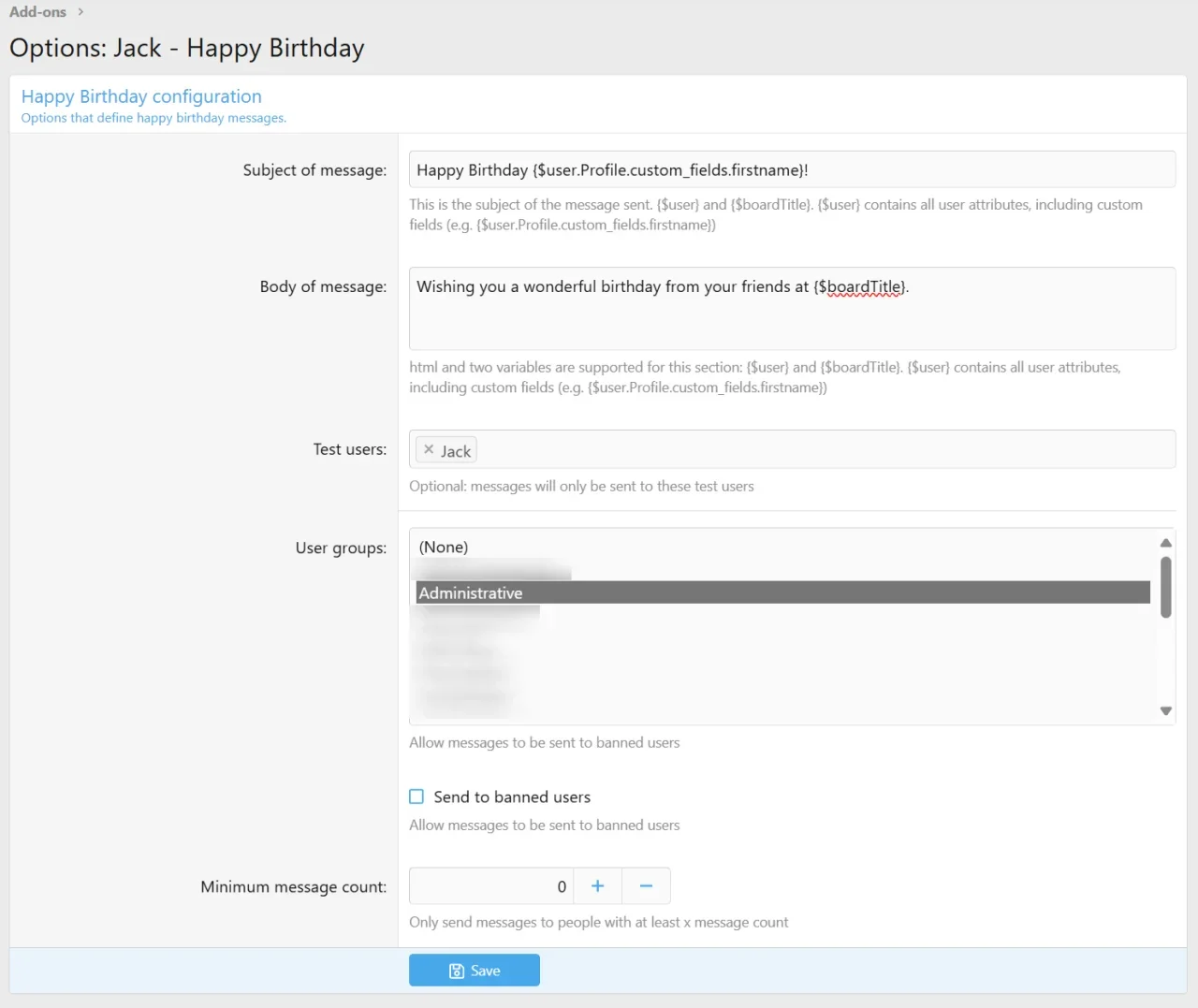1198x1008 pixels.
Task: Click the underlined boardTitle word in message body
Action: (x=862, y=286)
